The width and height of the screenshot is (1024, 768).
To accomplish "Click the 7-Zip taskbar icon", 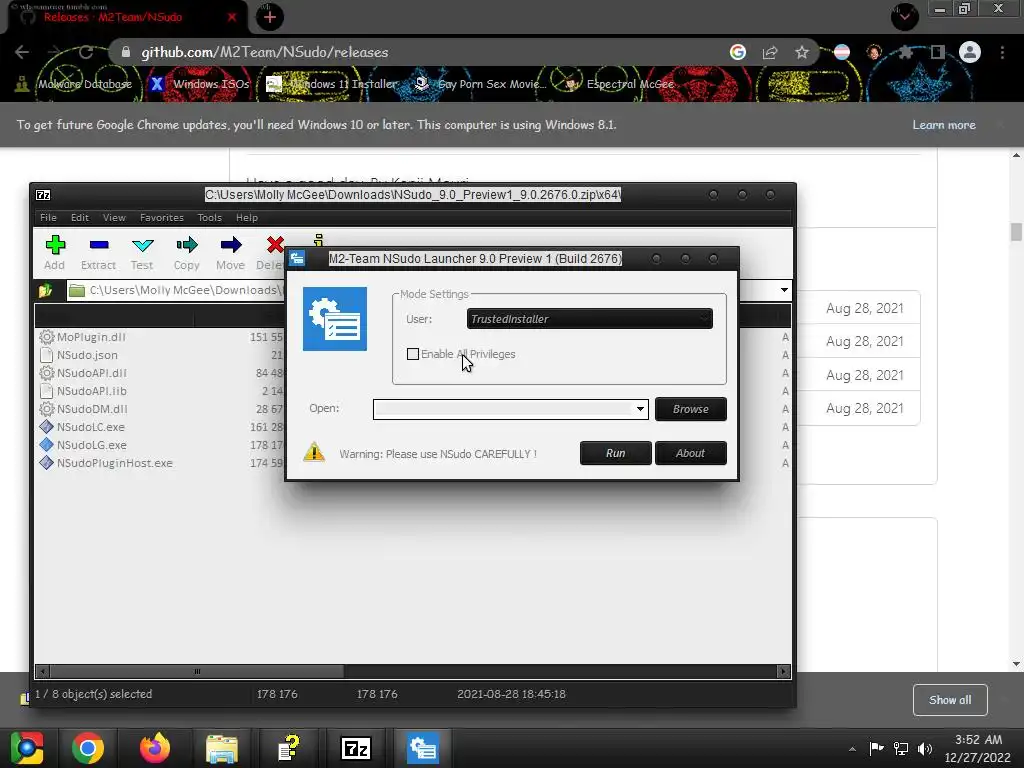I will click(356, 748).
